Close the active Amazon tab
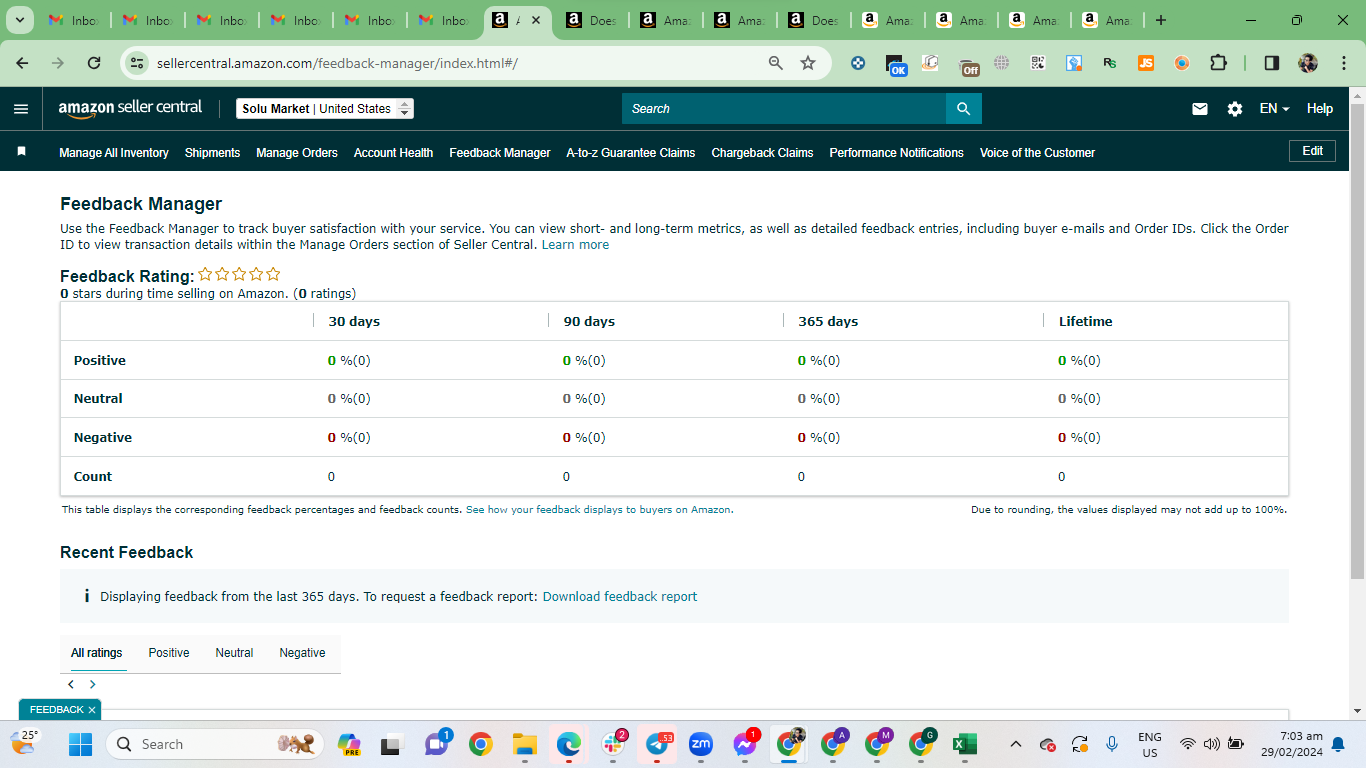Screen dimensions: 1366x768 (537, 20)
